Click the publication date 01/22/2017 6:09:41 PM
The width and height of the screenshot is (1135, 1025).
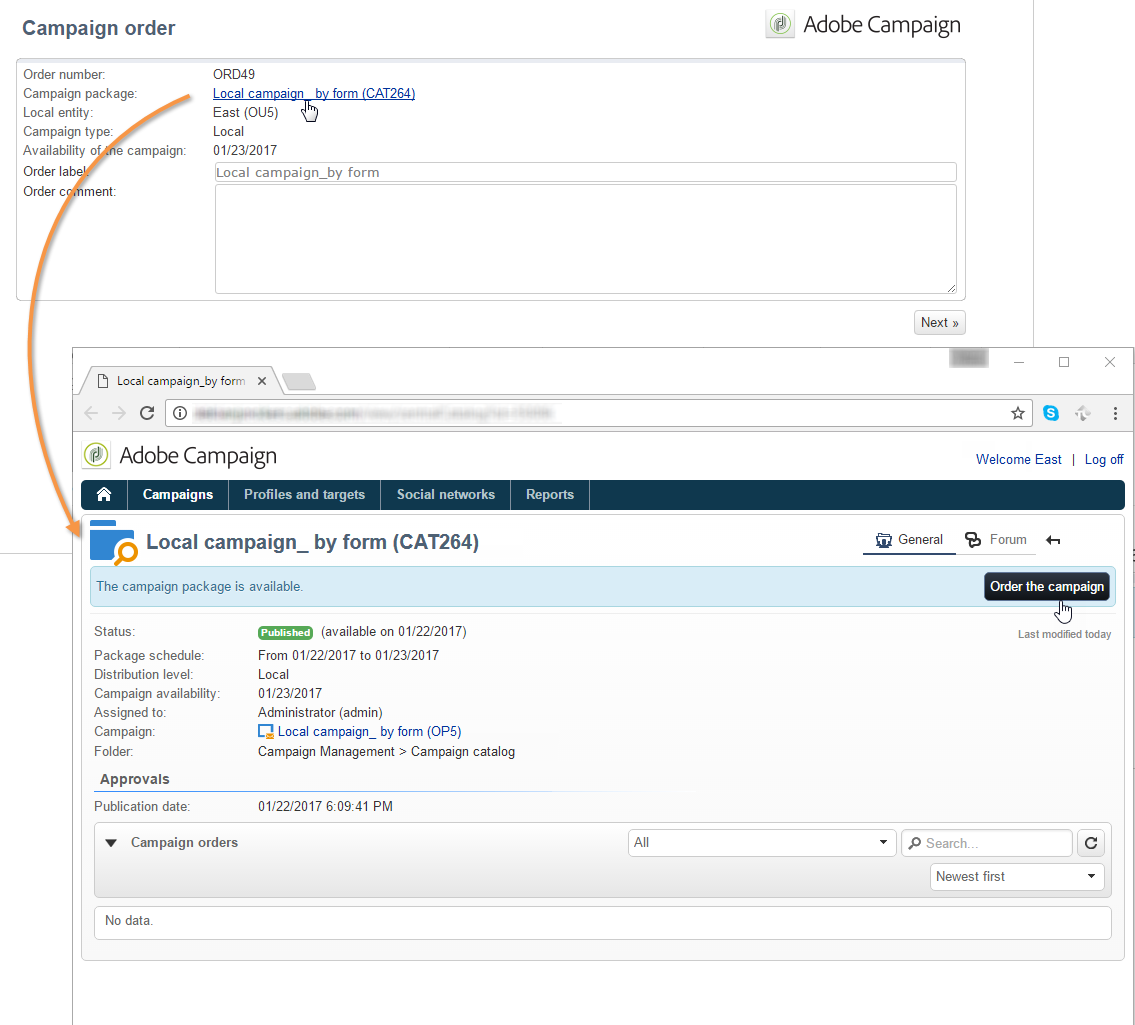pos(325,806)
